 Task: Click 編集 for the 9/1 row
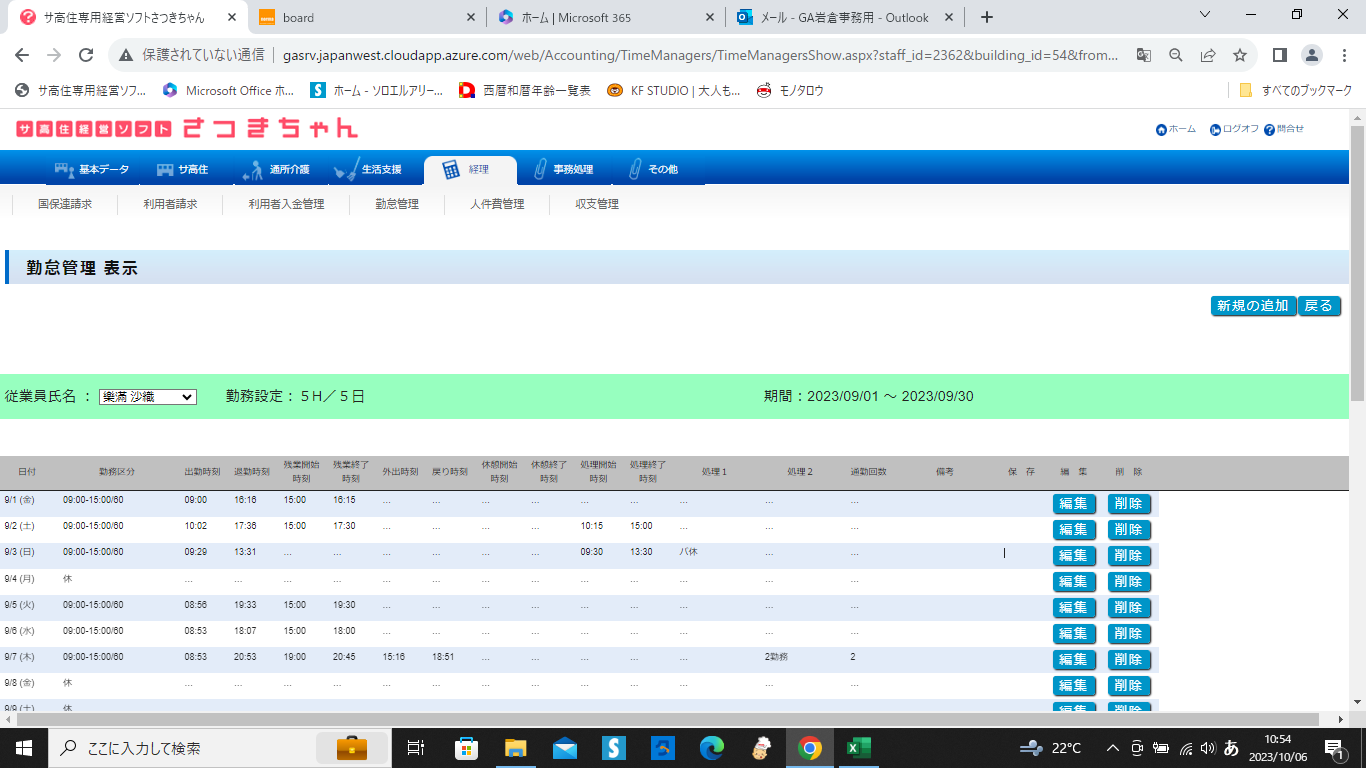[x=1073, y=504]
